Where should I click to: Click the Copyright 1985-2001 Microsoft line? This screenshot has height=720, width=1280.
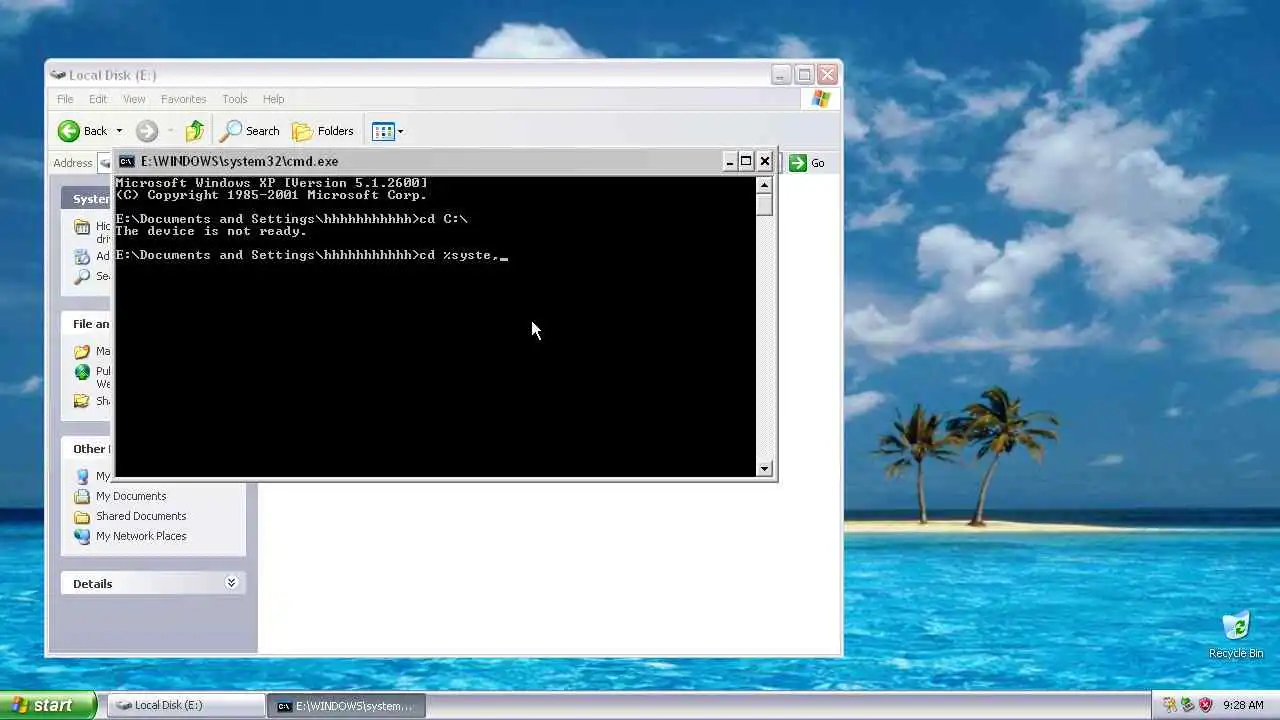click(271, 195)
